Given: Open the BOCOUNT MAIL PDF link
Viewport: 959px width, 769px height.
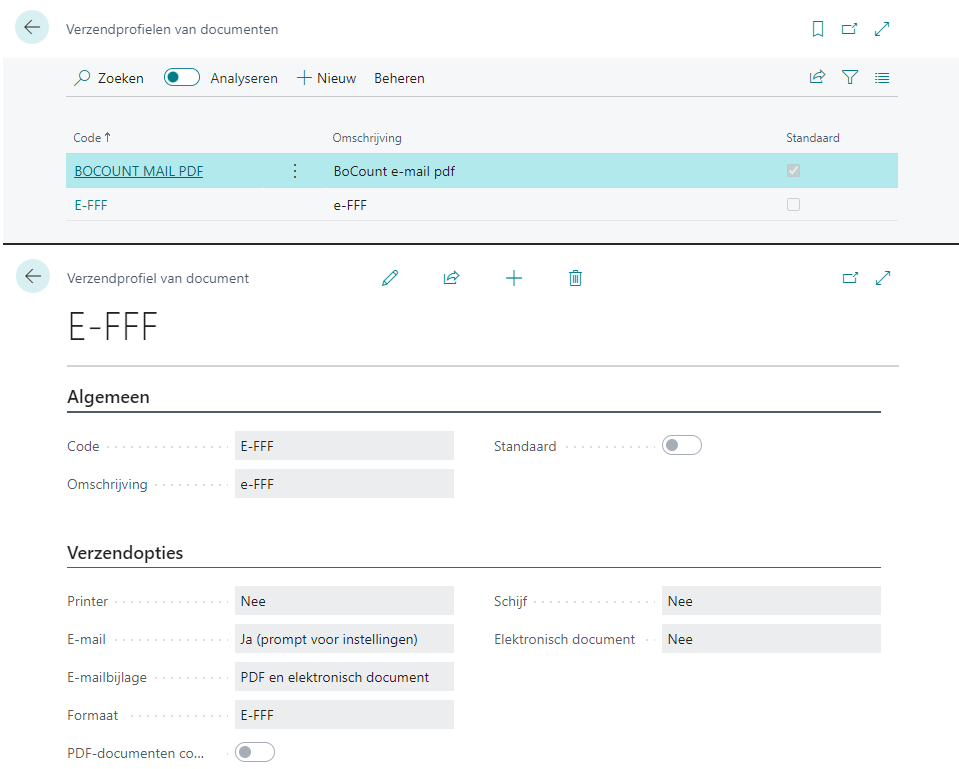Looking at the screenshot, I should [x=139, y=171].
